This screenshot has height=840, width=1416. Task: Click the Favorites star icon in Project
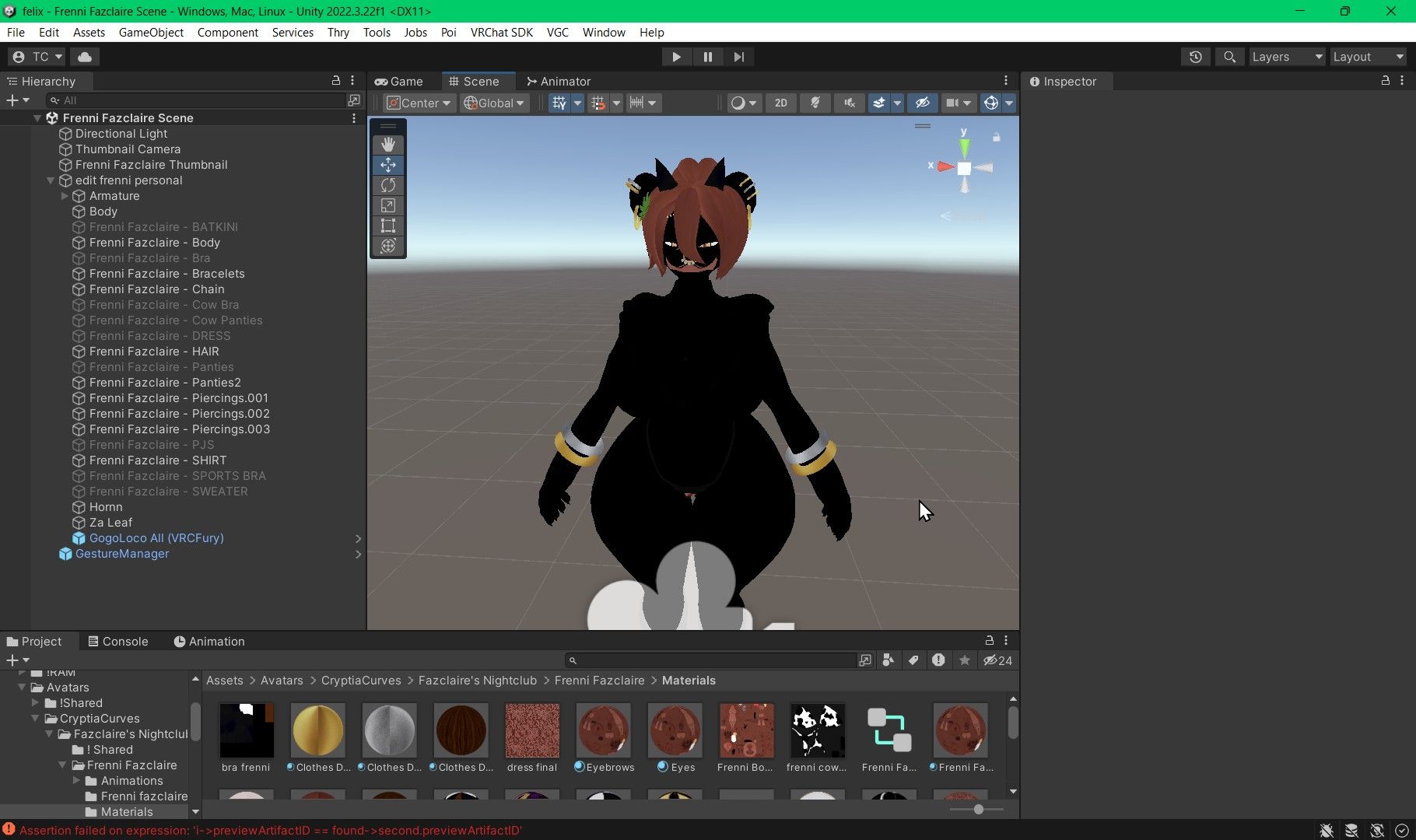pos(965,660)
